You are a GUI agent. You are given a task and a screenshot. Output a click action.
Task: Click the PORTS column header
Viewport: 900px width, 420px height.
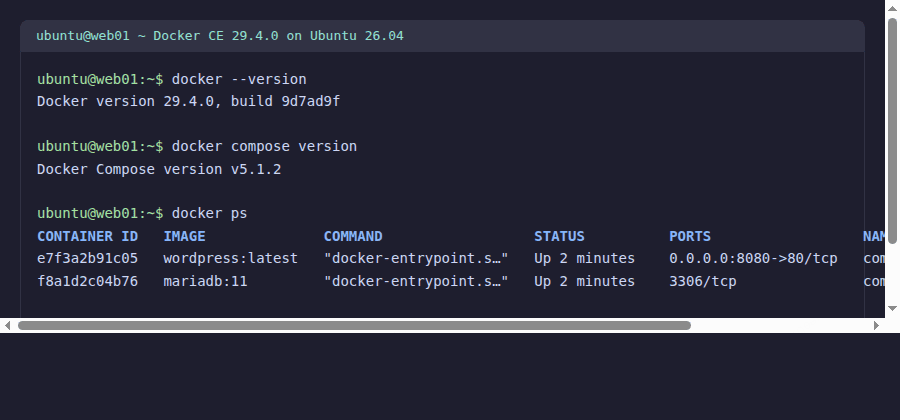click(x=690, y=236)
